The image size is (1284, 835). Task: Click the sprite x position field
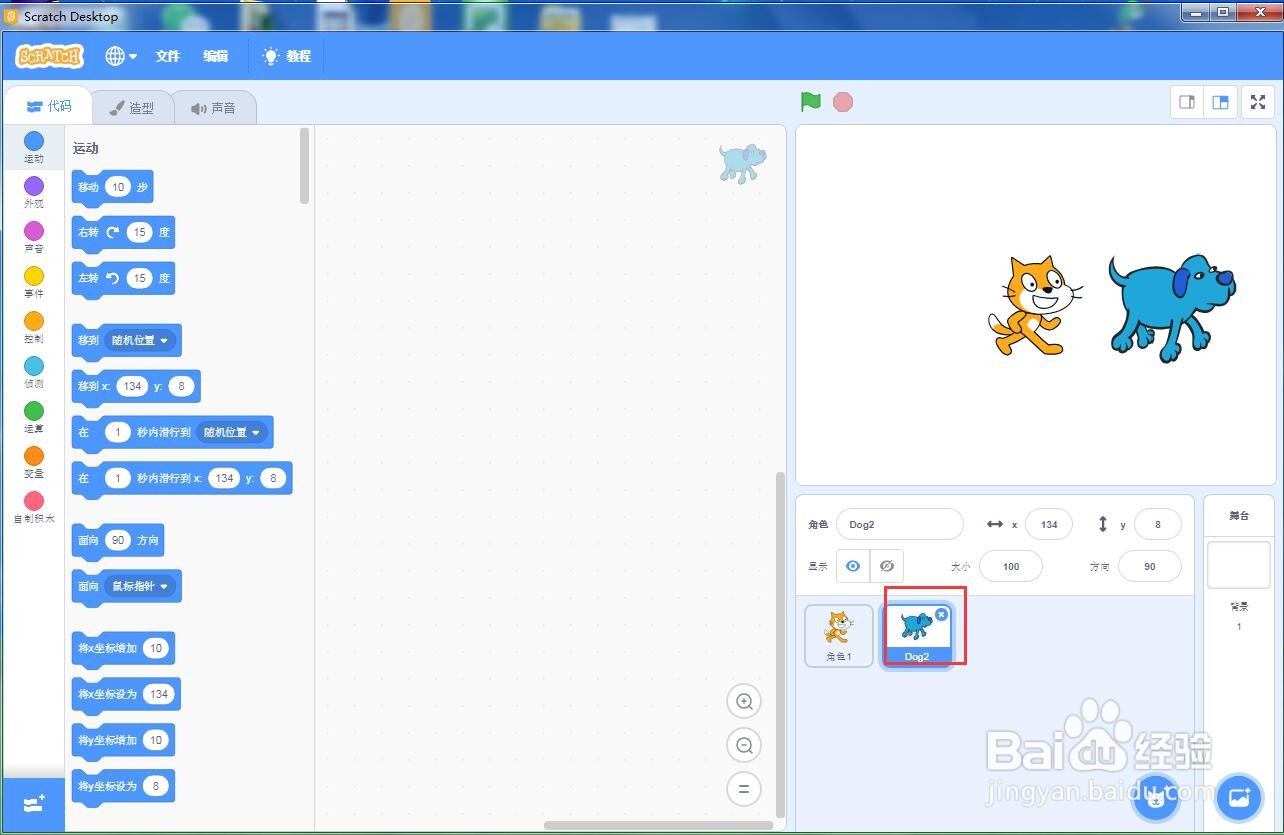(1049, 524)
